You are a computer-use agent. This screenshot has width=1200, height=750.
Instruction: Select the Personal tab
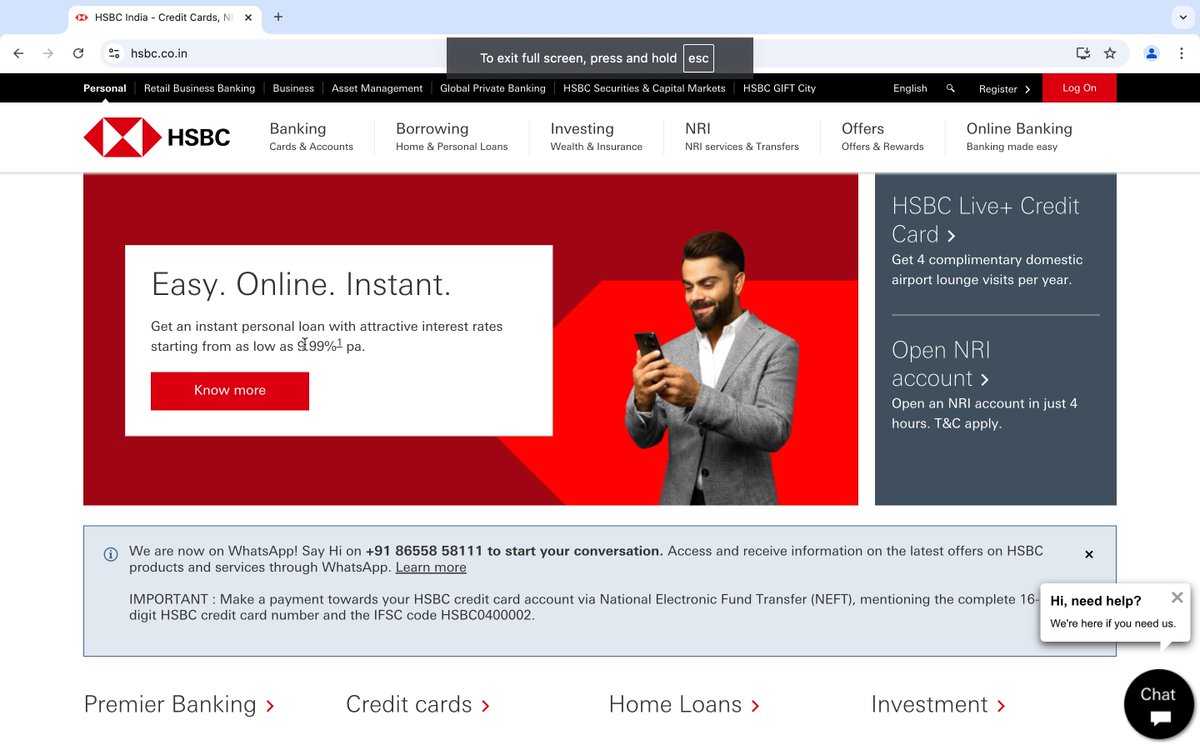105,88
